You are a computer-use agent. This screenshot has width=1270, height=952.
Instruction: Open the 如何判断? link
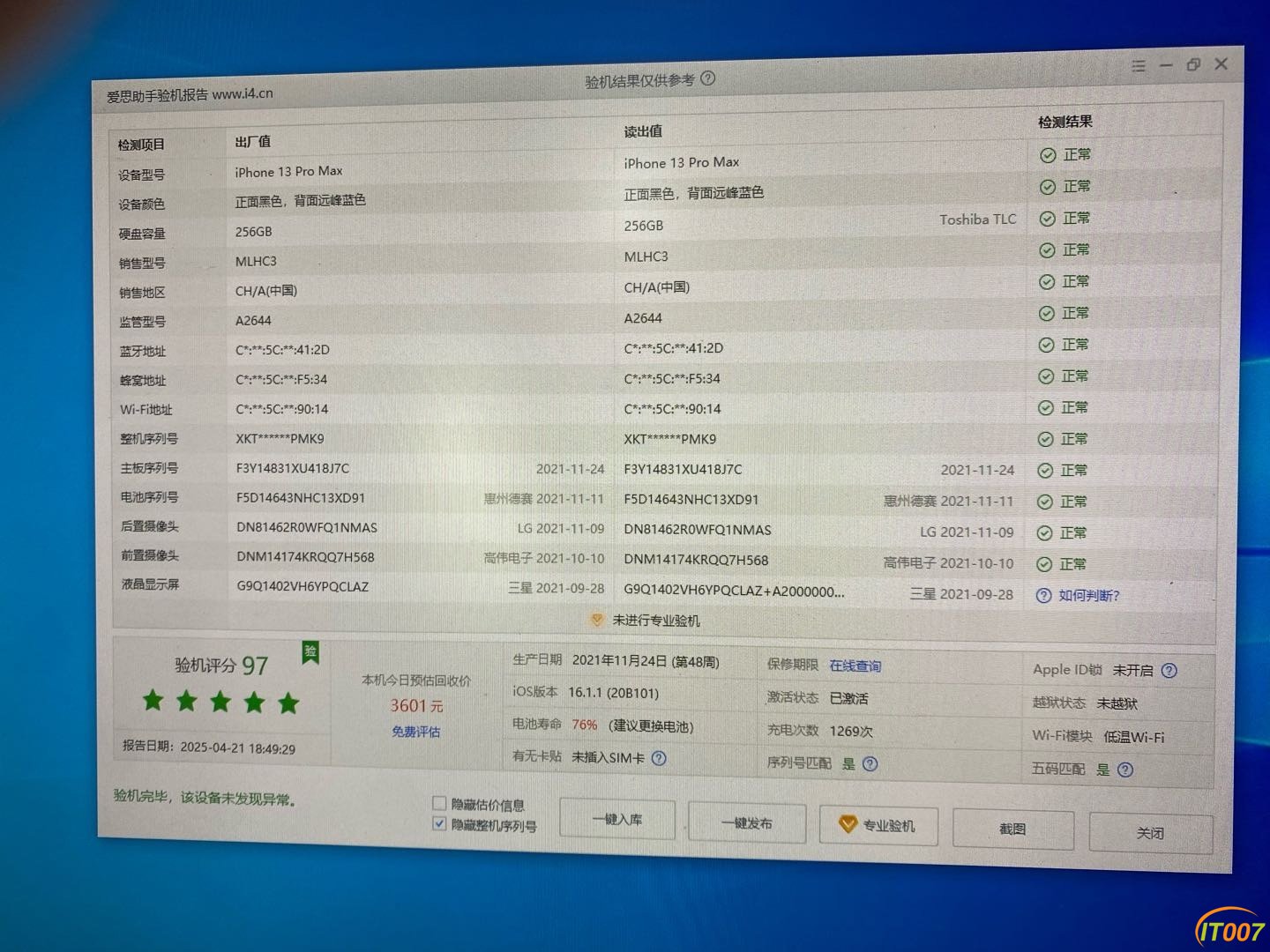(1089, 596)
